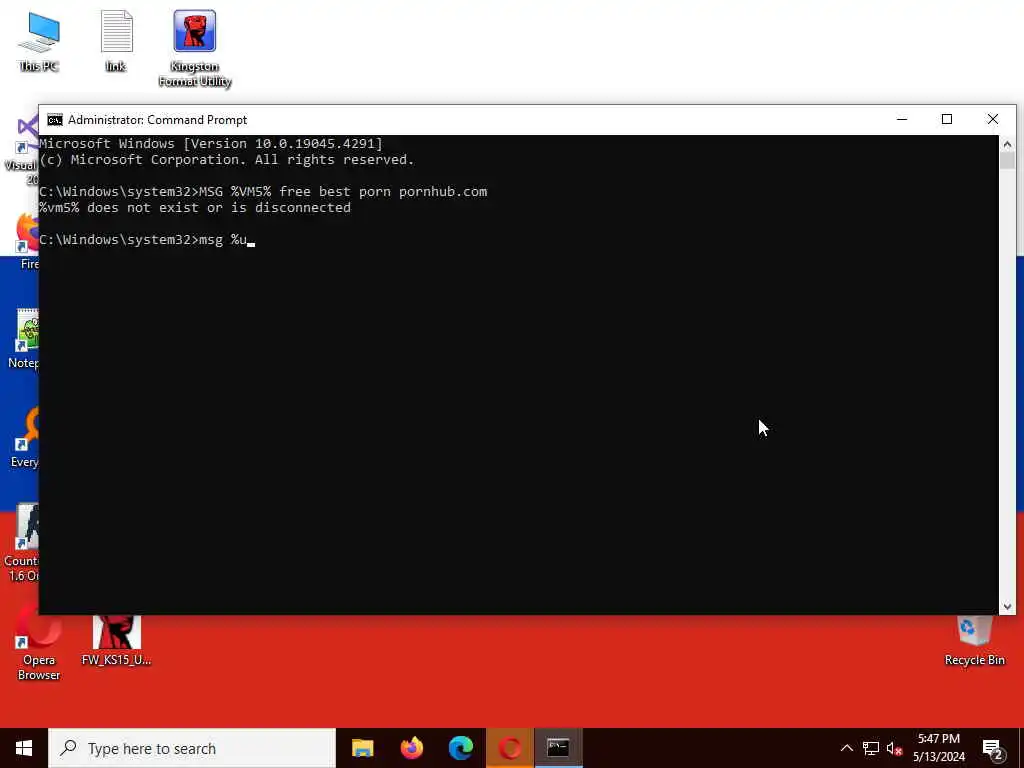Viewport: 1024px width, 768px height.
Task: Click the 'MSG %VM5% free best' command line
Action: [x=263, y=191]
